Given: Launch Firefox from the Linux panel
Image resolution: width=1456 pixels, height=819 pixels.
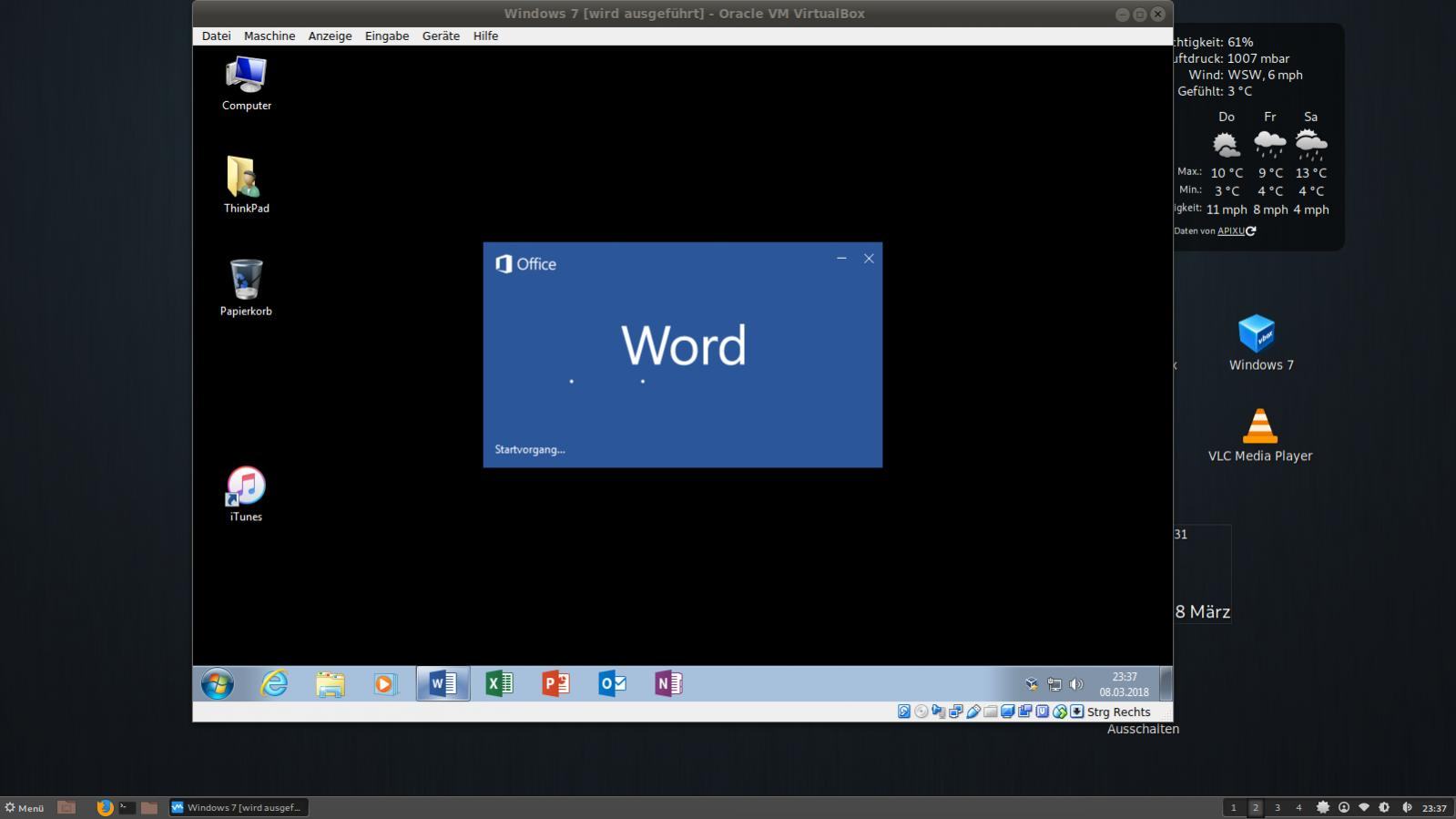Looking at the screenshot, I should tap(105, 807).
